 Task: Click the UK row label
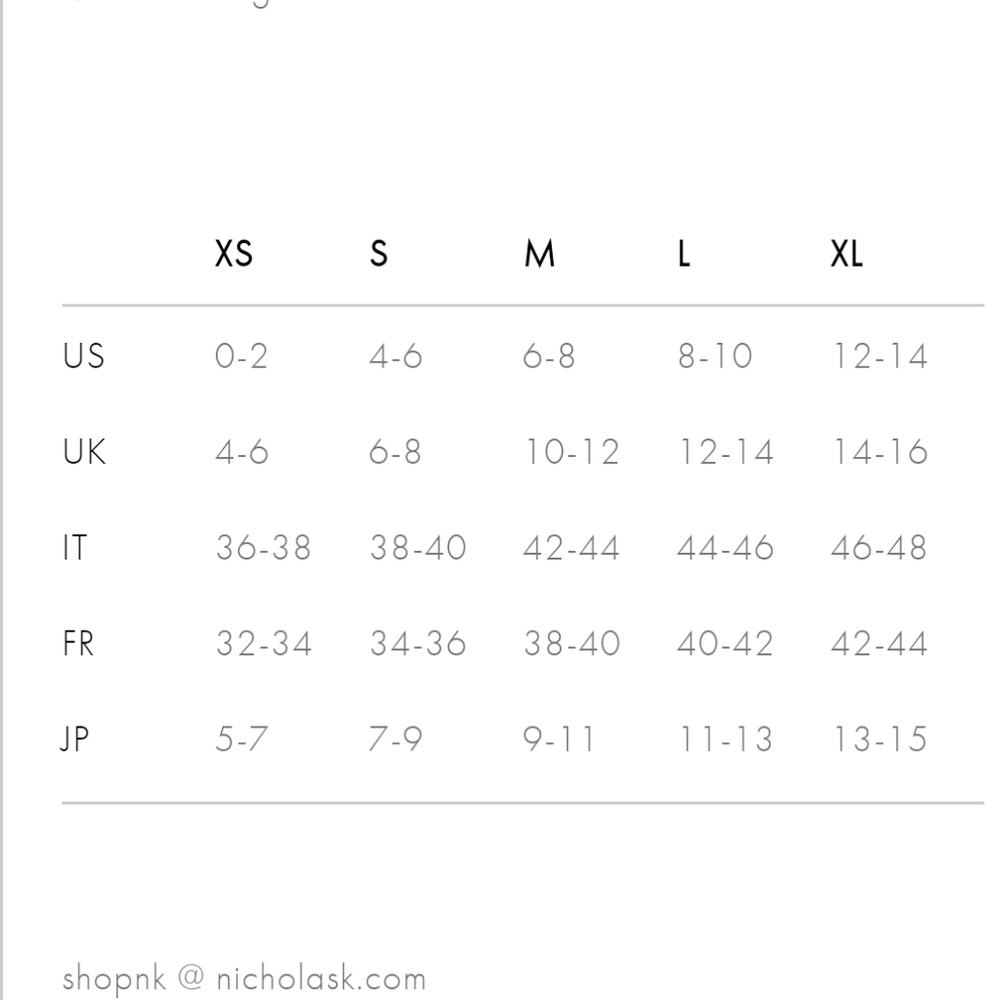click(84, 452)
